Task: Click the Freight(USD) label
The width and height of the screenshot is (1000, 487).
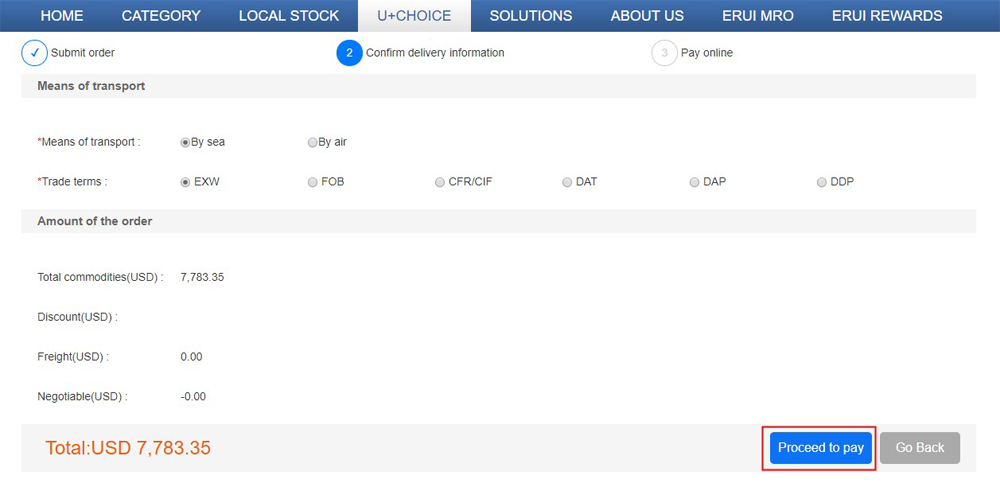Action: [x=73, y=357]
